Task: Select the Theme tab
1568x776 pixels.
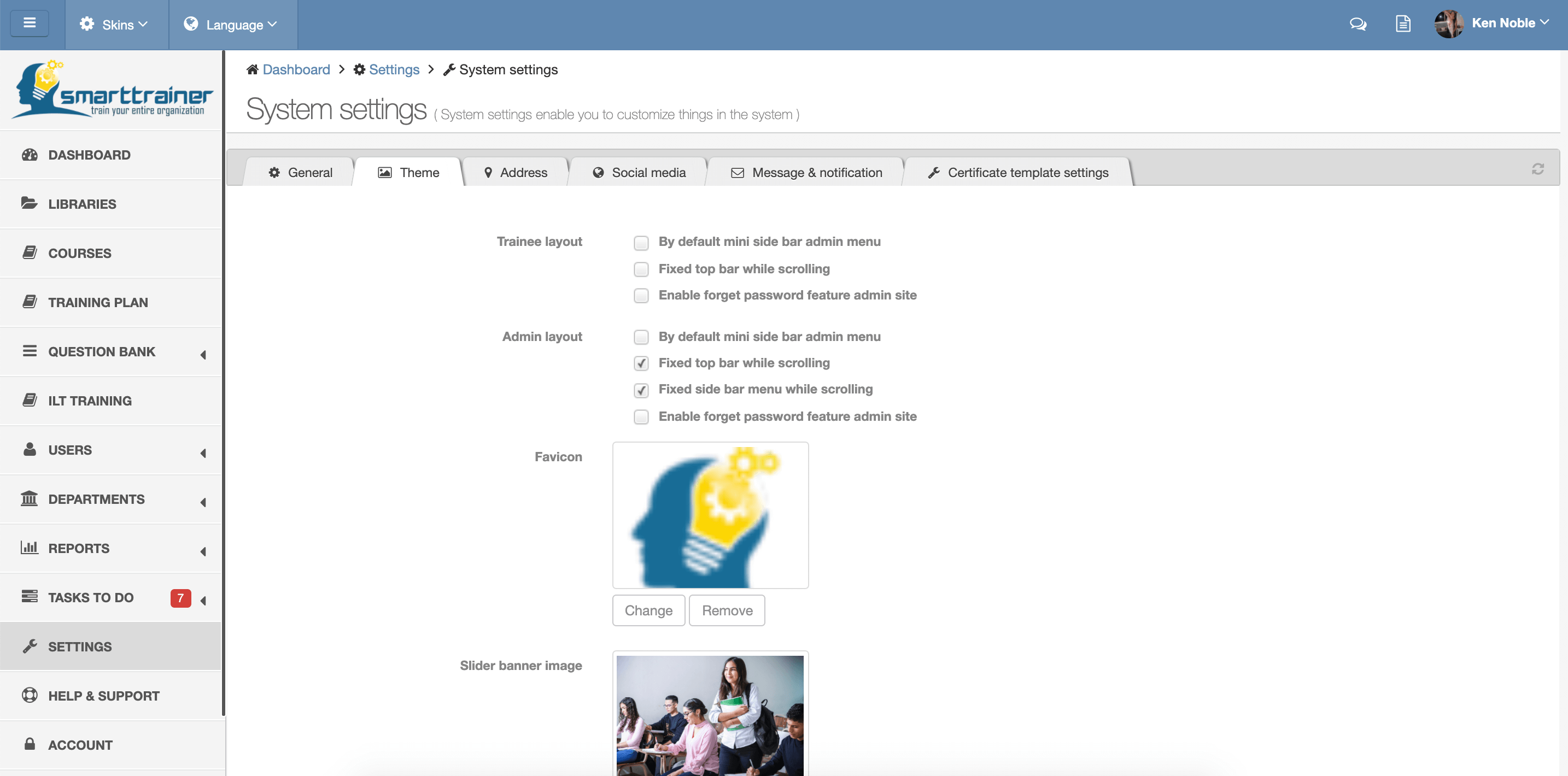Action: [408, 172]
